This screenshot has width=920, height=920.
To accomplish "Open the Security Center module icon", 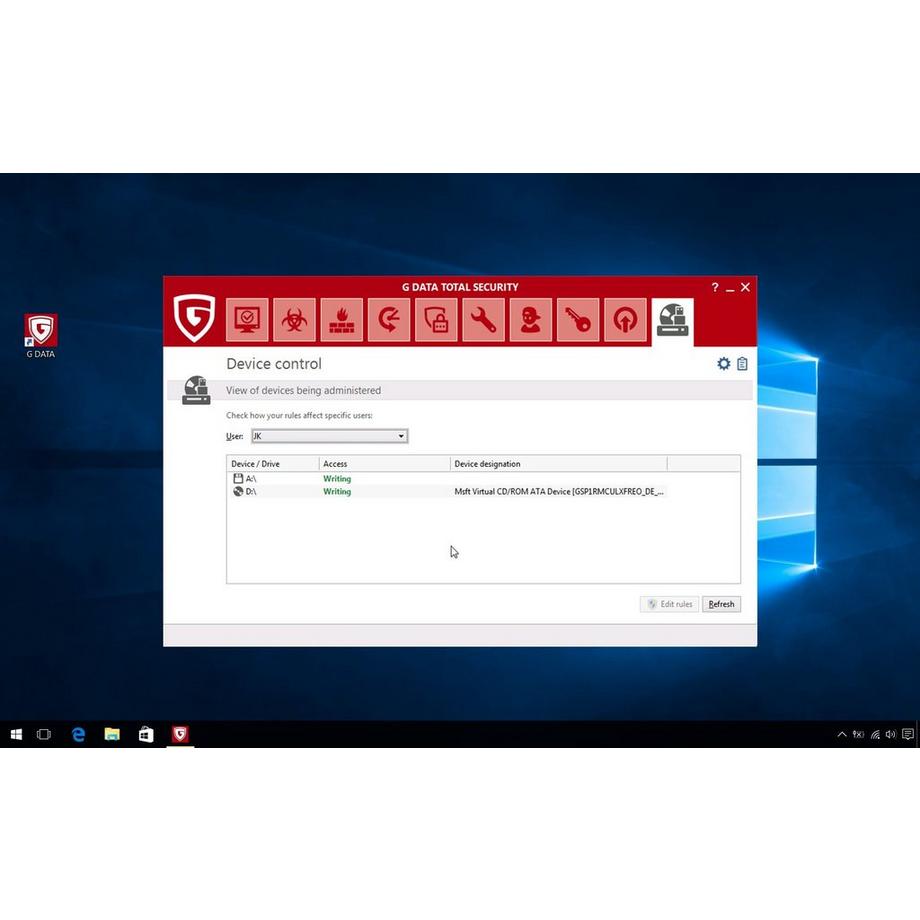I will (249, 319).
